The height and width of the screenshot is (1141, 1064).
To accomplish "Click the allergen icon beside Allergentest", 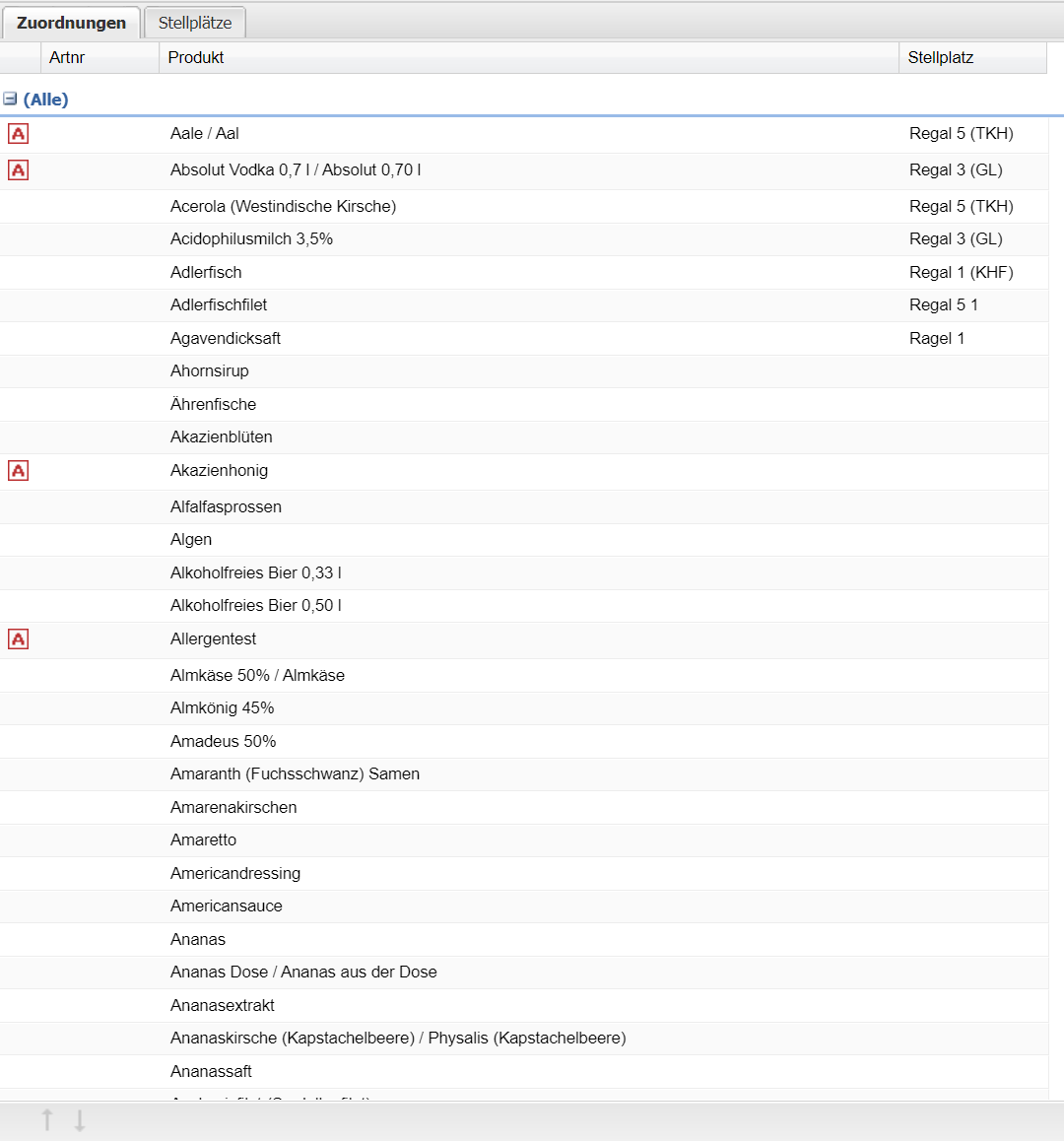I will pyautogui.click(x=18, y=639).
